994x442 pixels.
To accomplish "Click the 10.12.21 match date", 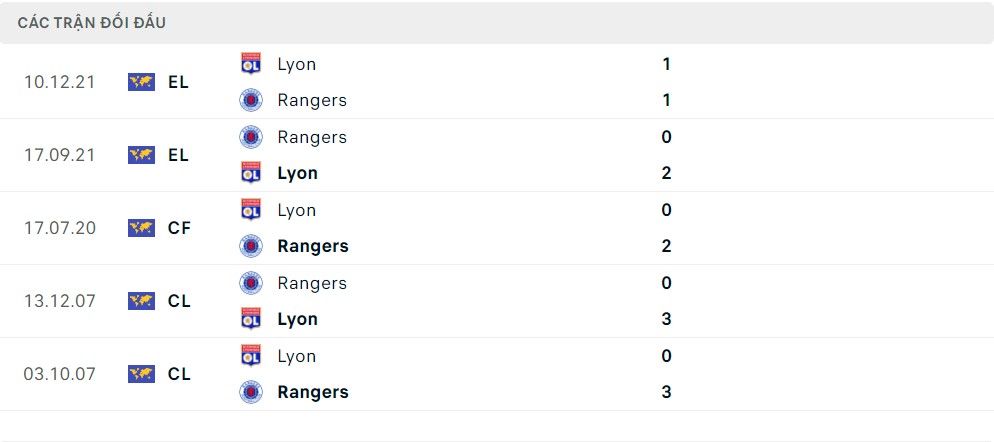I will [x=60, y=82].
